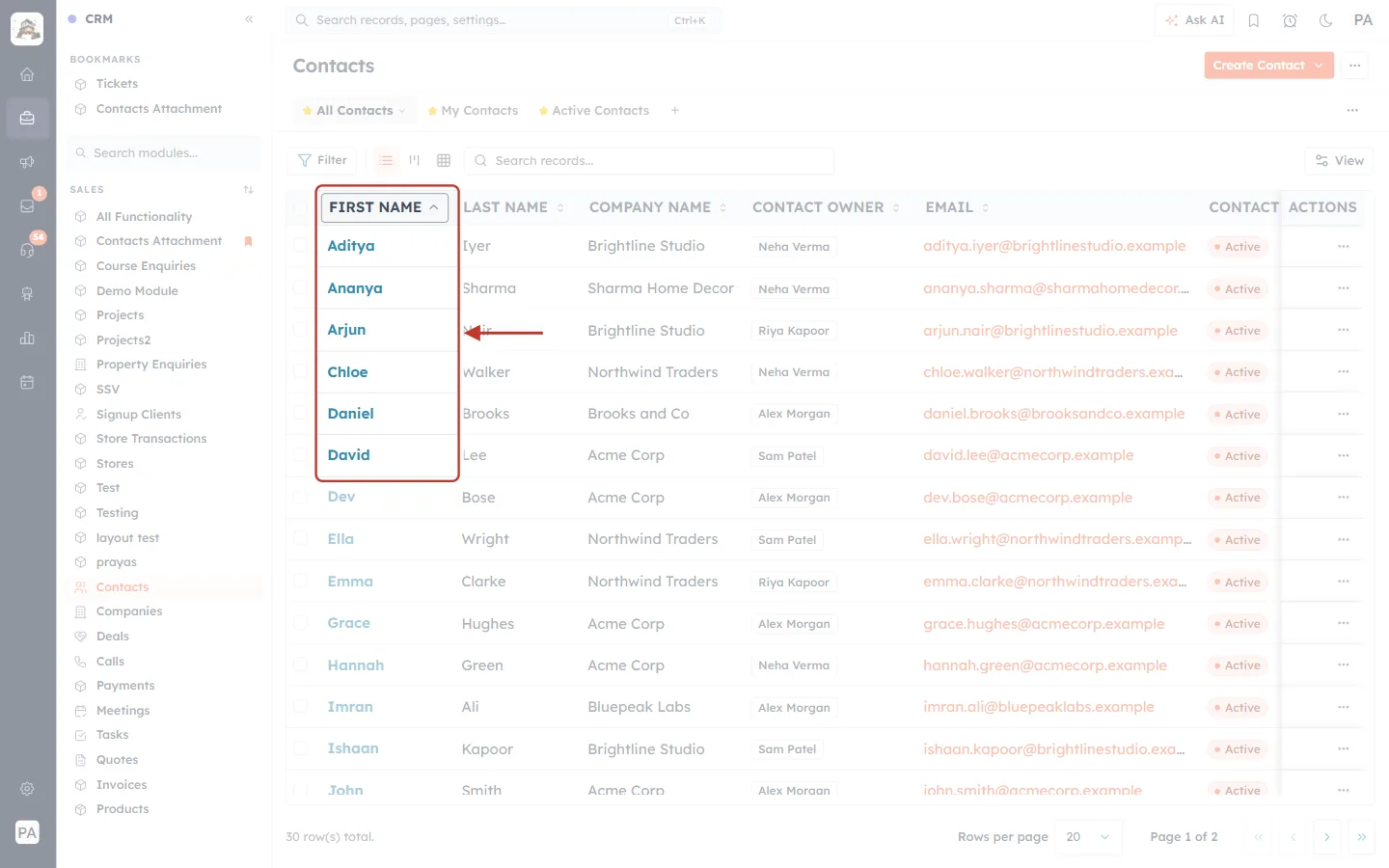This screenshot has width=1389, height=868.
Task: Click the Filter button
Action: (x=322, y=160)
